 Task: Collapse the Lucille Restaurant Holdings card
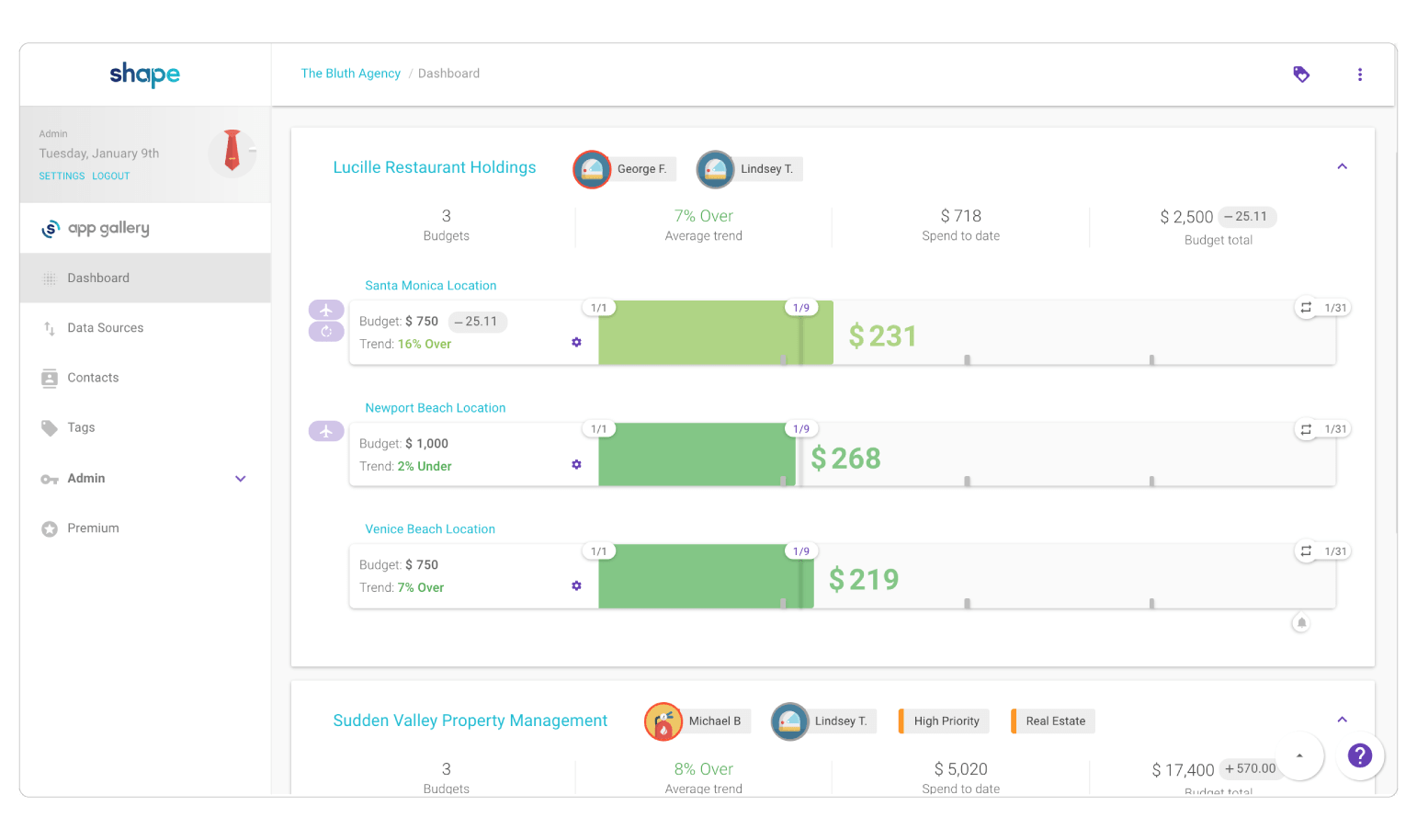[x=1342, y=166]
